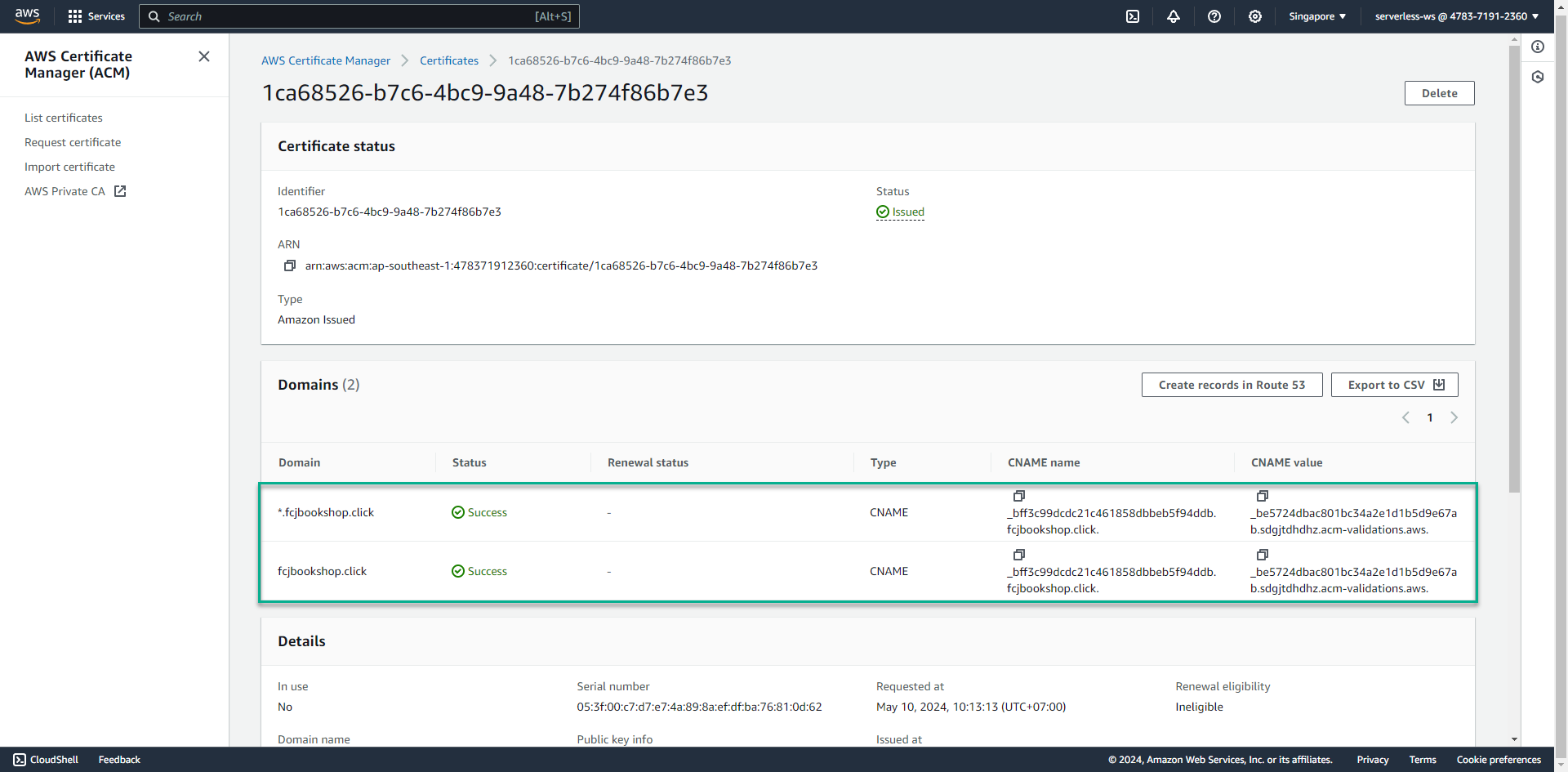This screenshot has width=1568, height=772.
Task: Click the Issued status check icon
Action: pos(883,212)
